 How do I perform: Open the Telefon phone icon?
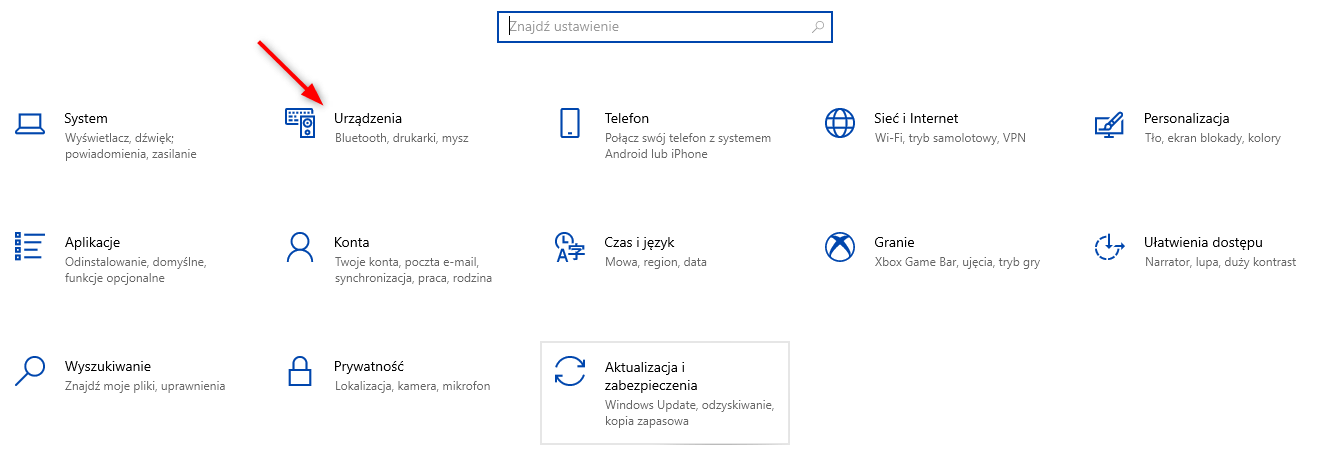tap(570, 124)
